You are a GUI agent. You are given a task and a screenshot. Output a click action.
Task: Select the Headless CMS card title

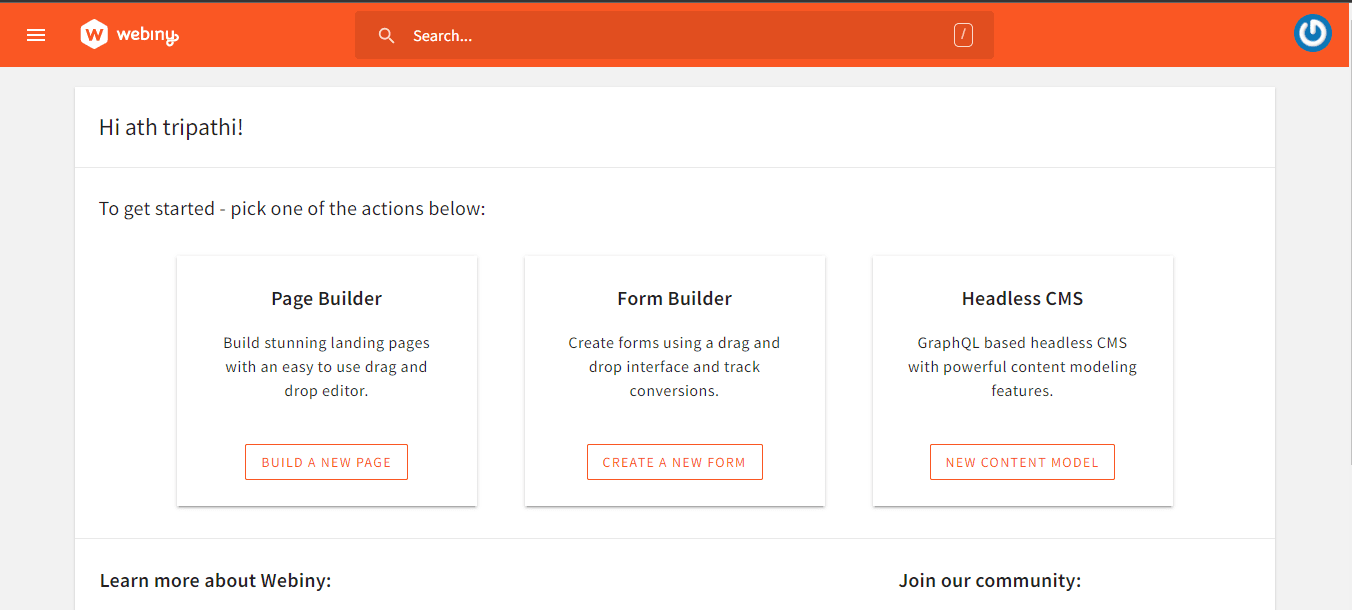click(x=1022, y=299)
